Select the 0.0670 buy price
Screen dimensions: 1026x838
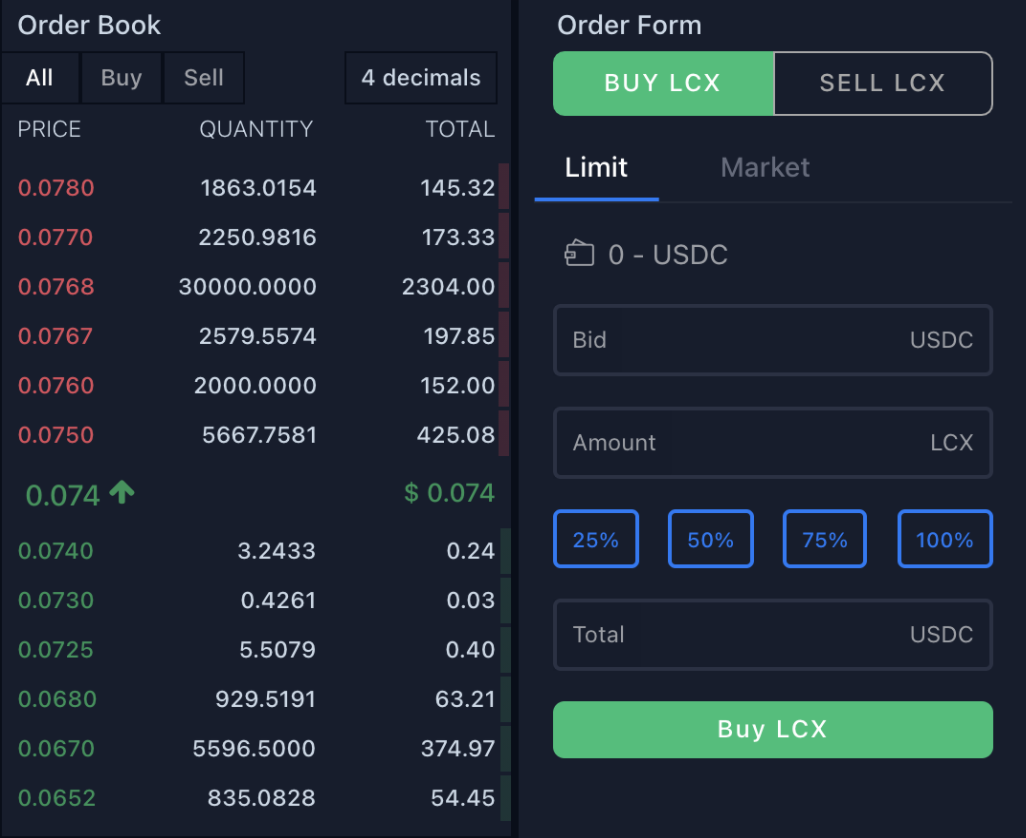pos(56,748)
